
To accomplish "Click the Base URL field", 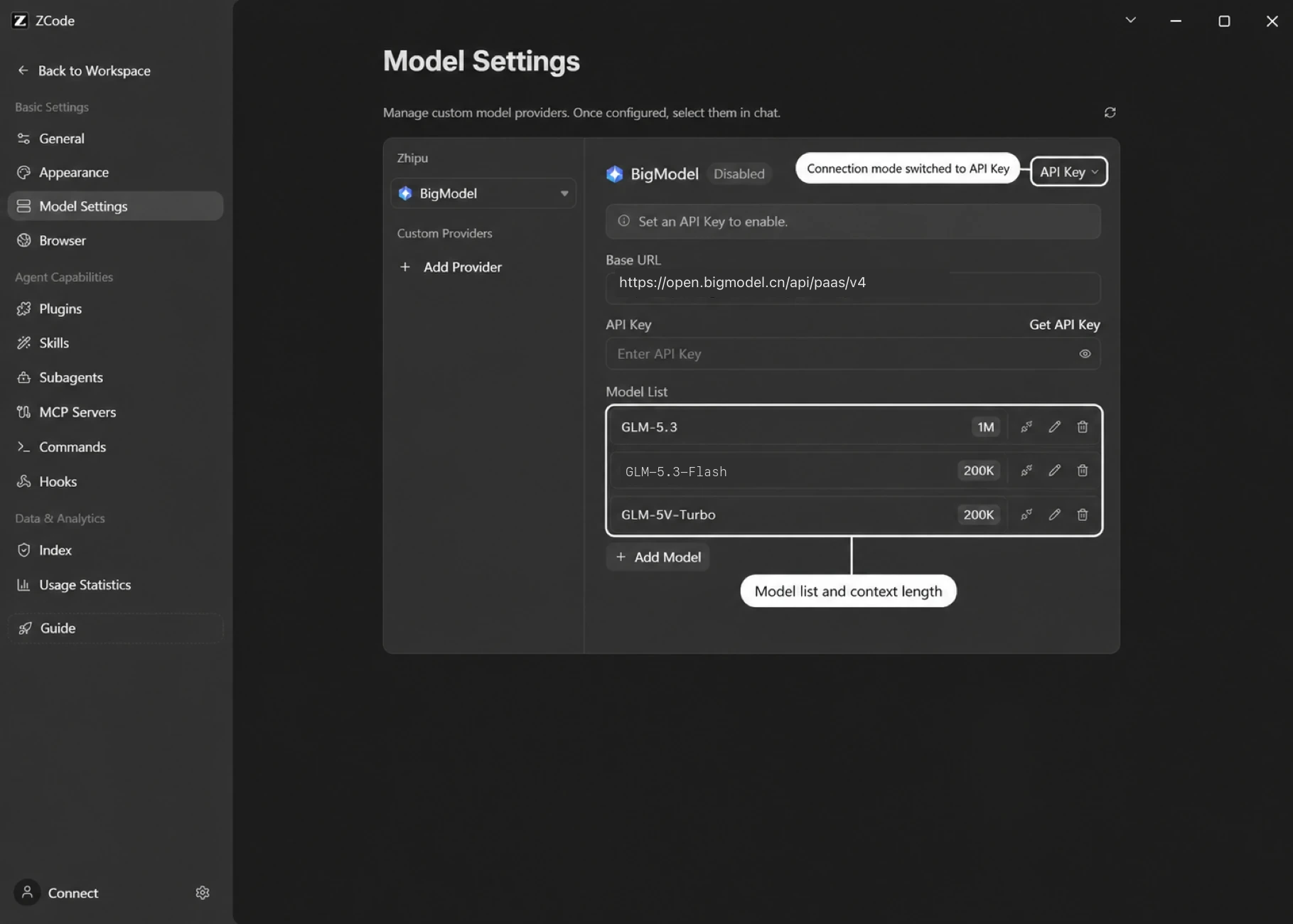I will [x=852, y=287].
